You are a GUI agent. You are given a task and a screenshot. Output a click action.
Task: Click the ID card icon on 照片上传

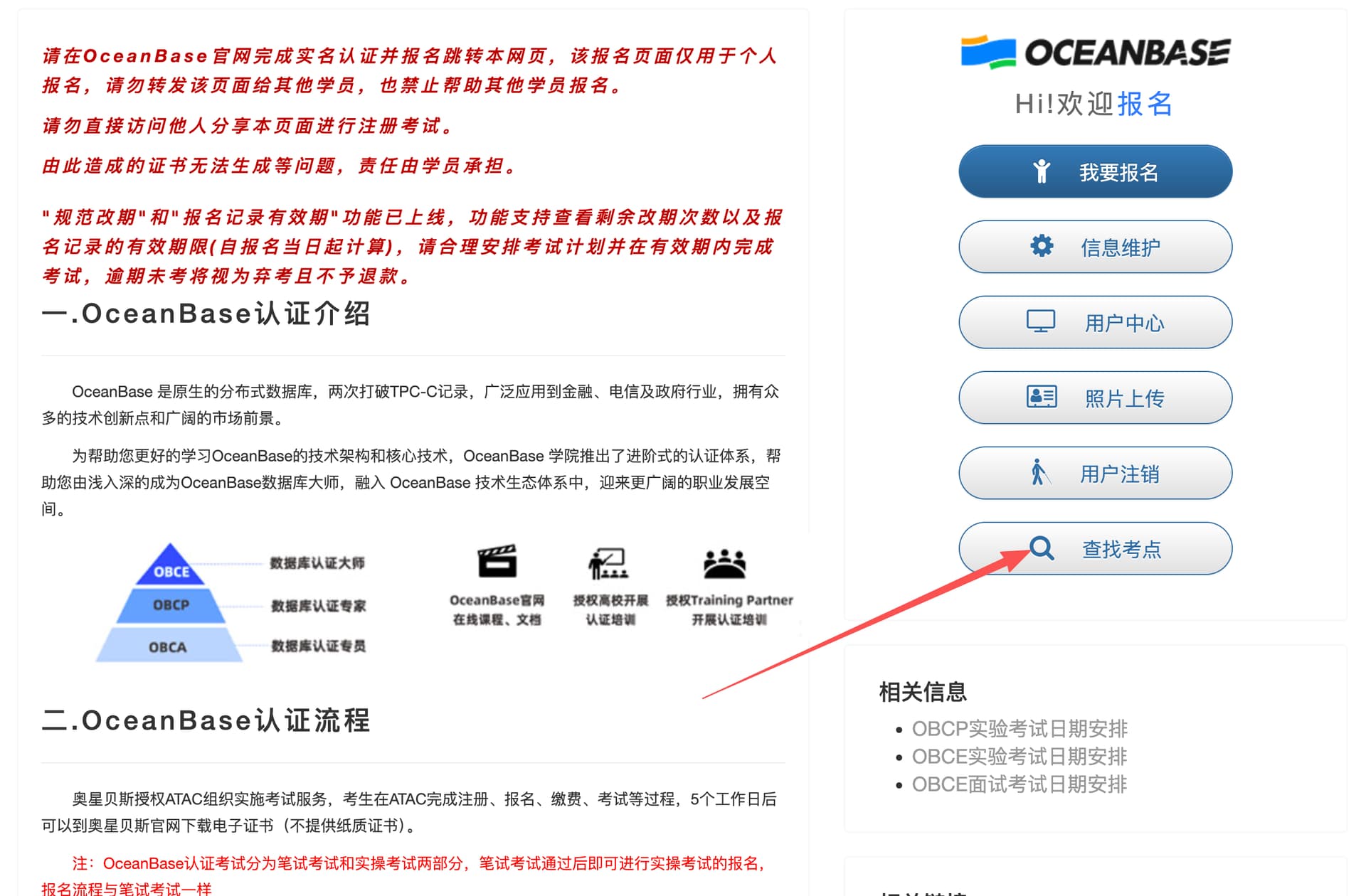pos(1042,397)
